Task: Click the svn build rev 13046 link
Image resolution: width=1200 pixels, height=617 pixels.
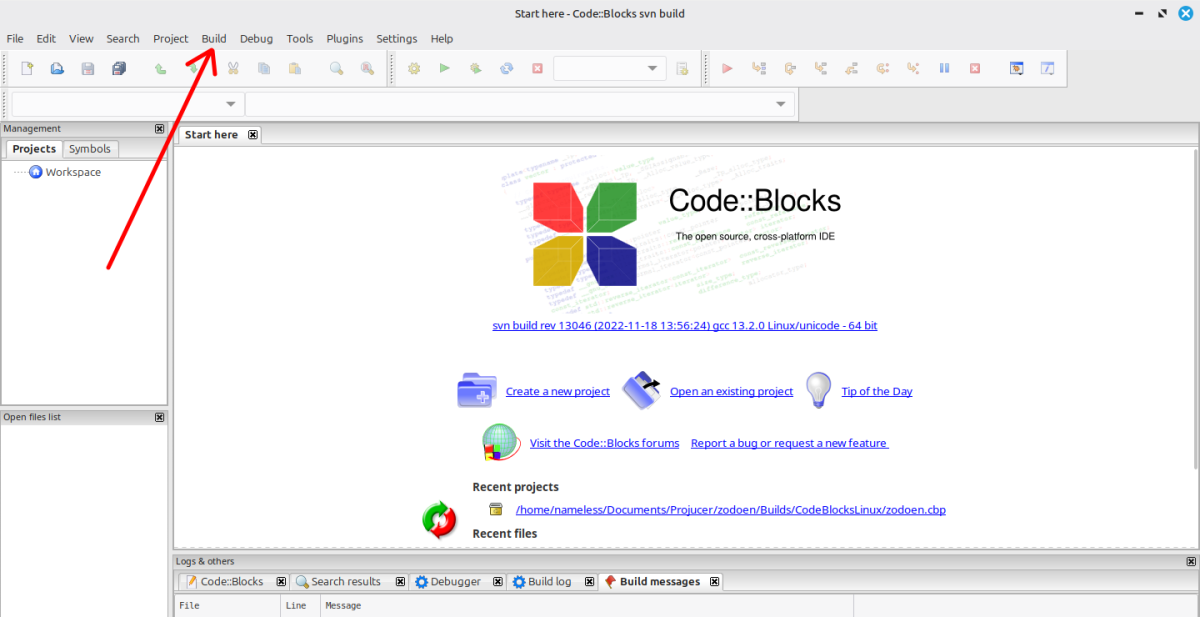Action: (x=685, y=326)
